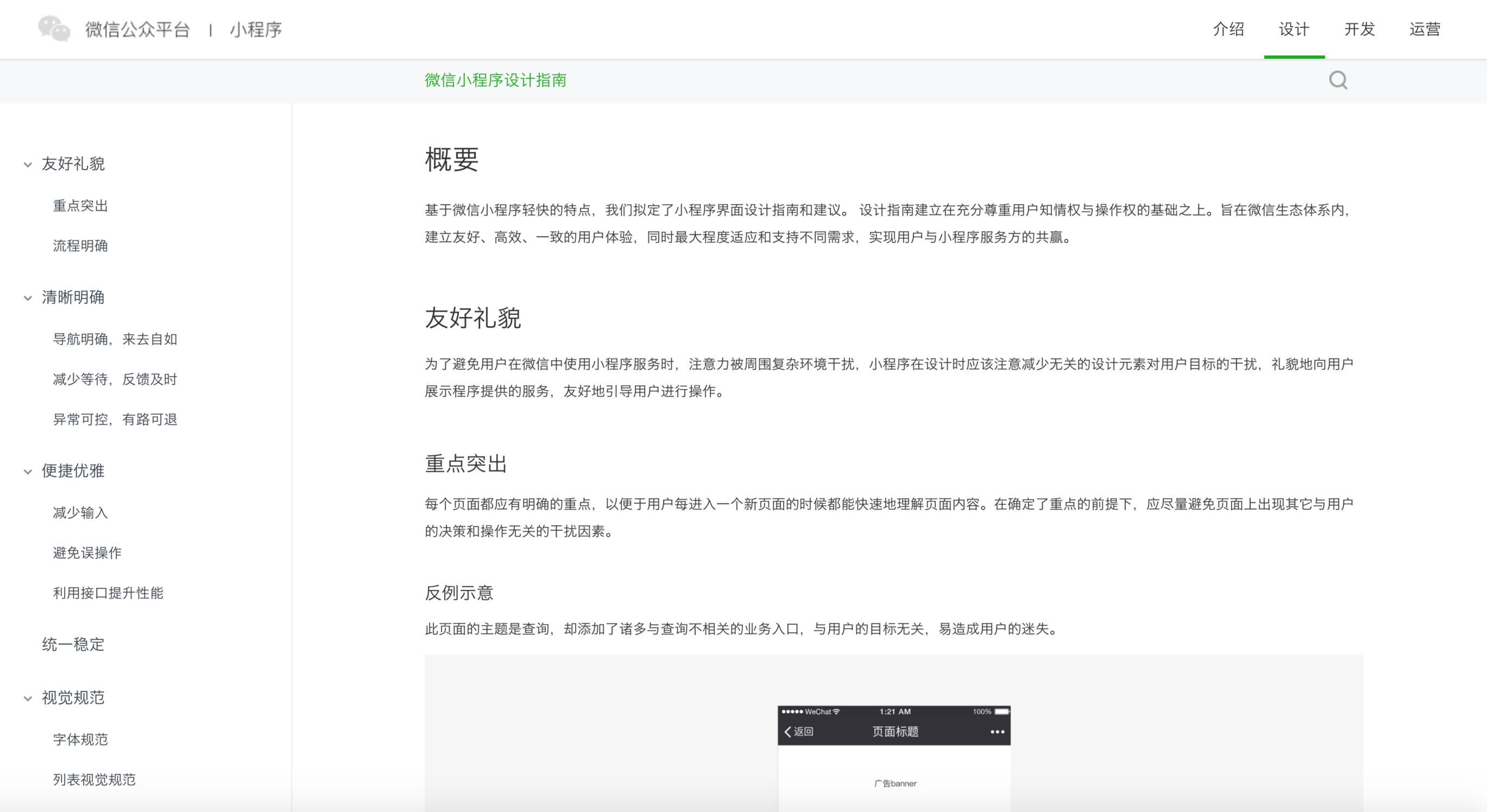Collapse the 友好礼貌 sidebar section

28,164
